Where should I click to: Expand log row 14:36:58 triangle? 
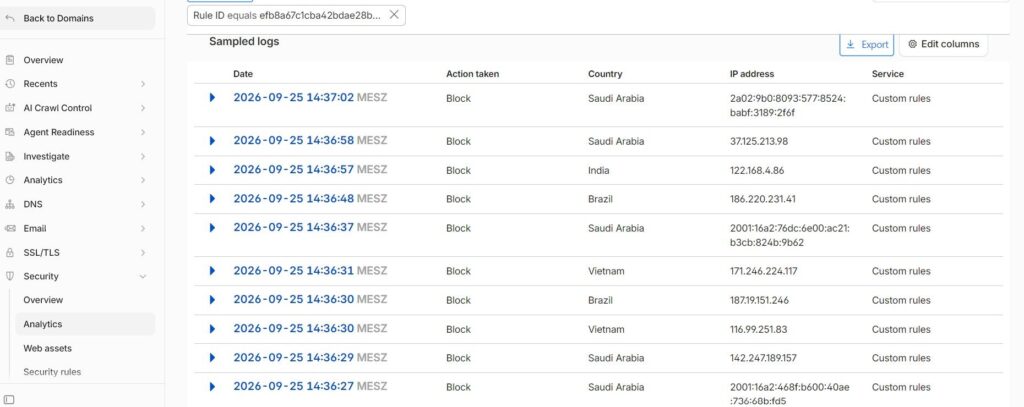[x=212, y=140]
